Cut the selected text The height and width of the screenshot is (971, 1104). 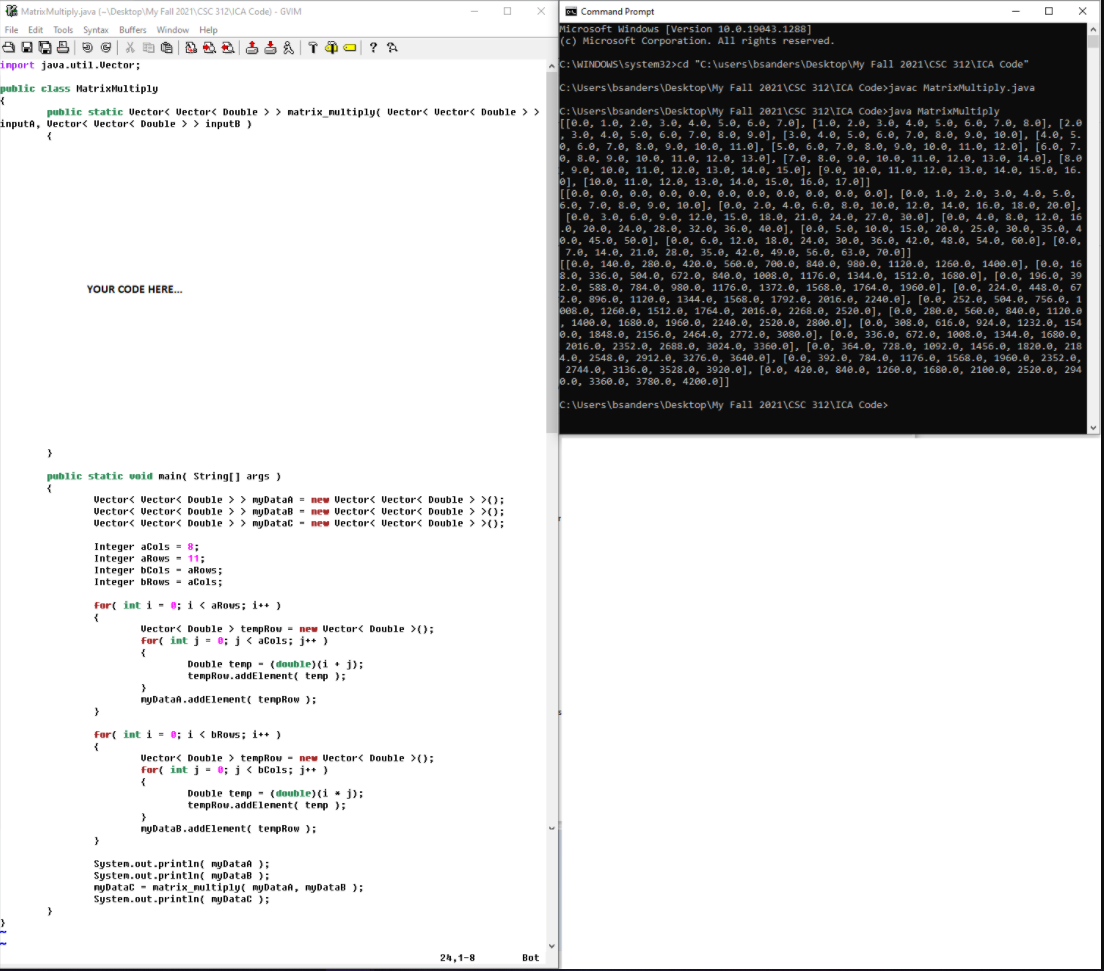point(130,47)
